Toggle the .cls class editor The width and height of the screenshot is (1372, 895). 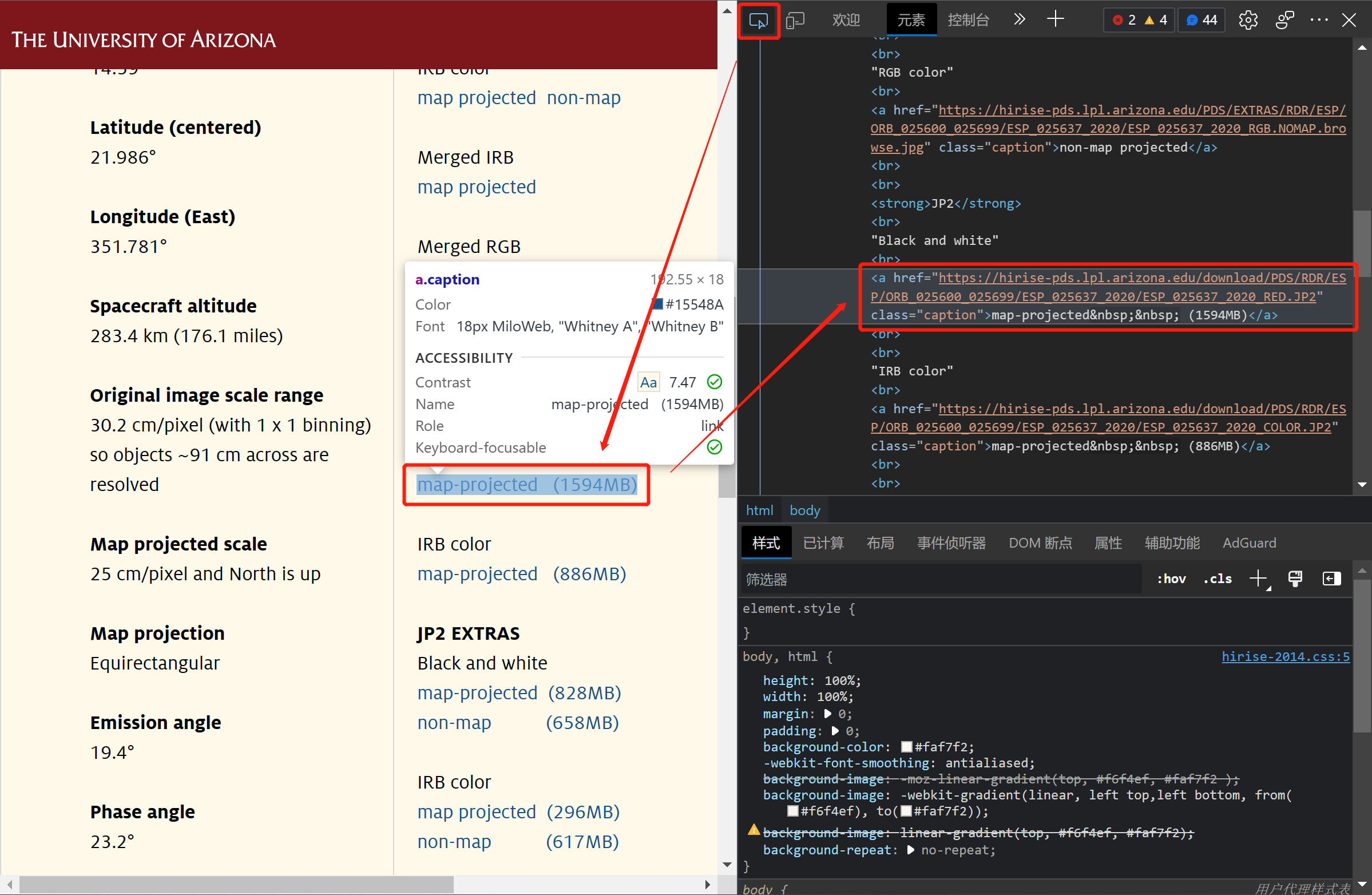pos(1217,579)
